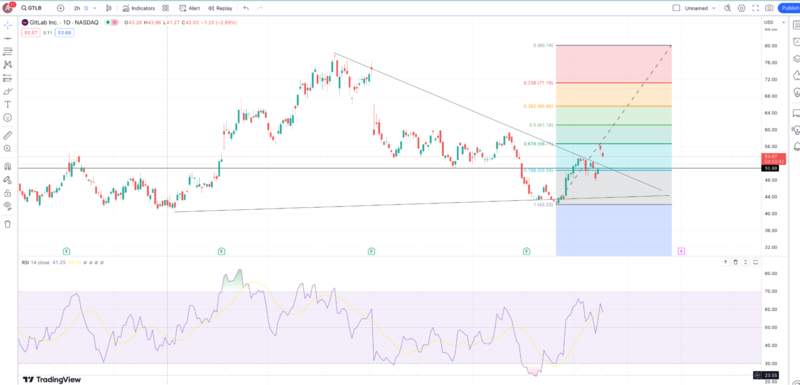Enter fullscreen mode
Image resolution: width=800 pixels, height=385 pixels.
(x=755, y=8)
